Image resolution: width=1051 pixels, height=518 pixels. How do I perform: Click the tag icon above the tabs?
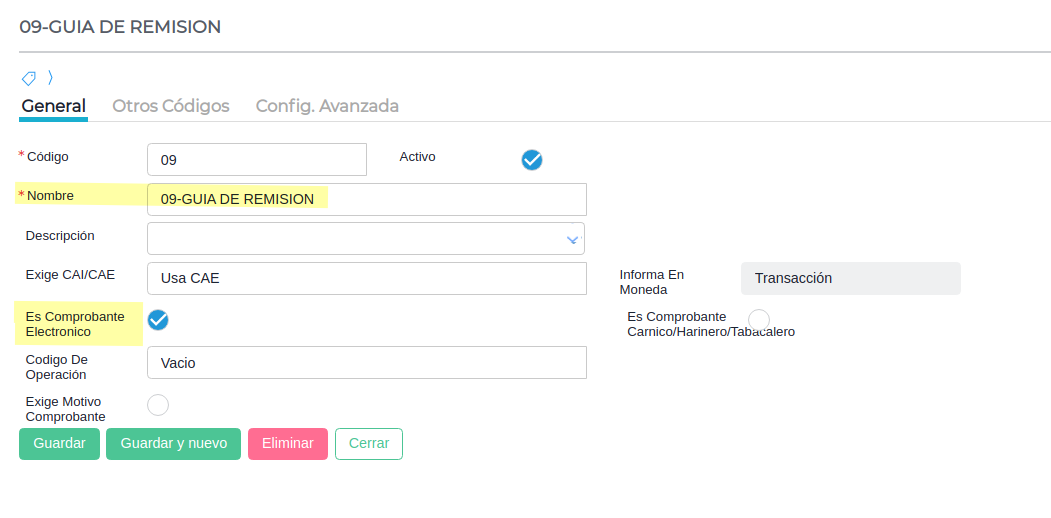click(x=29, y=78)
